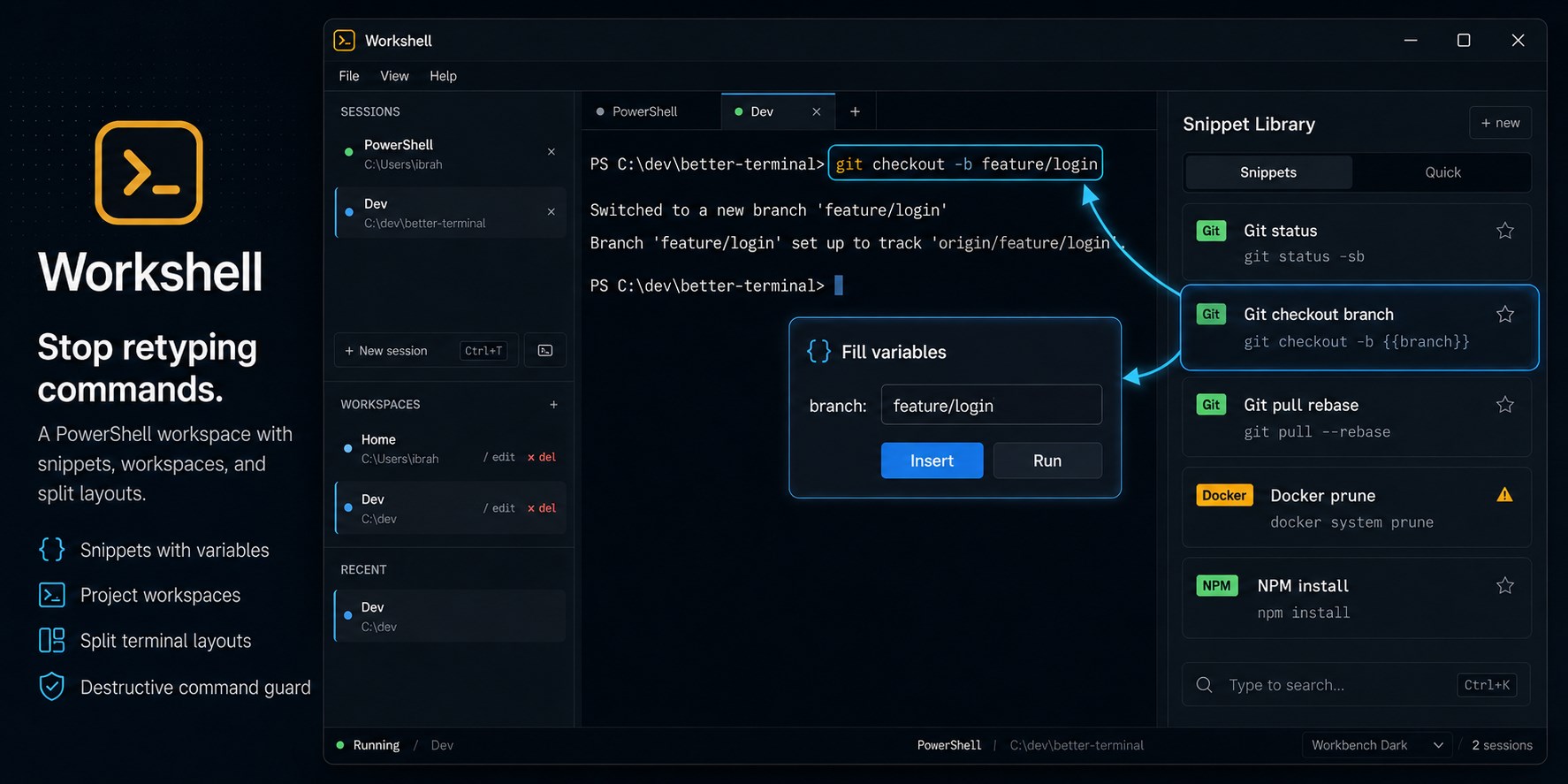Image resolution: width=1568 pixels, height=784 pixels.
Task: Star the Git pull rebase snippet
Action: (x=1505, y=405)
